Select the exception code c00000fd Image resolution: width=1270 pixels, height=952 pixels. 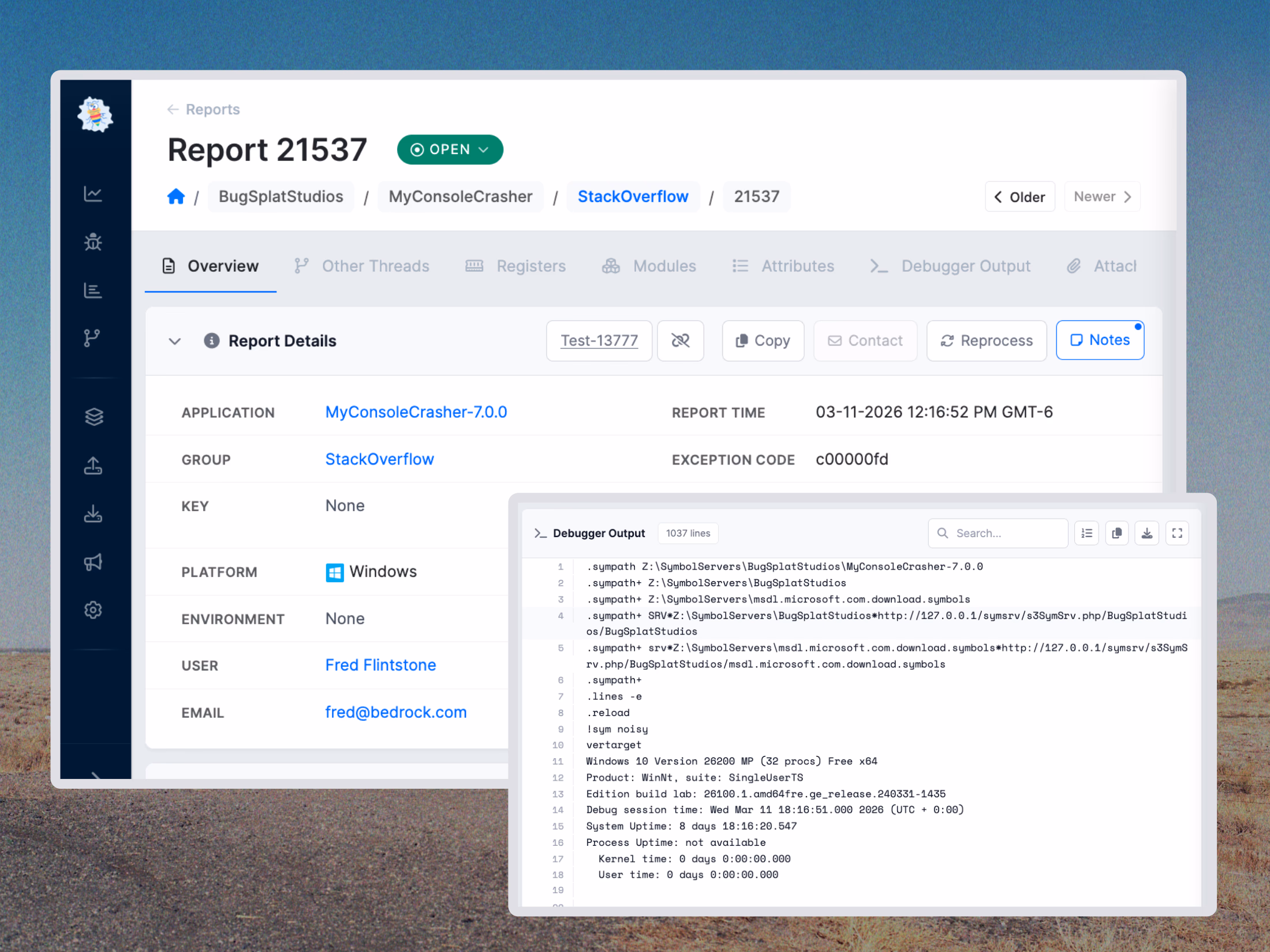pos(852,459)
